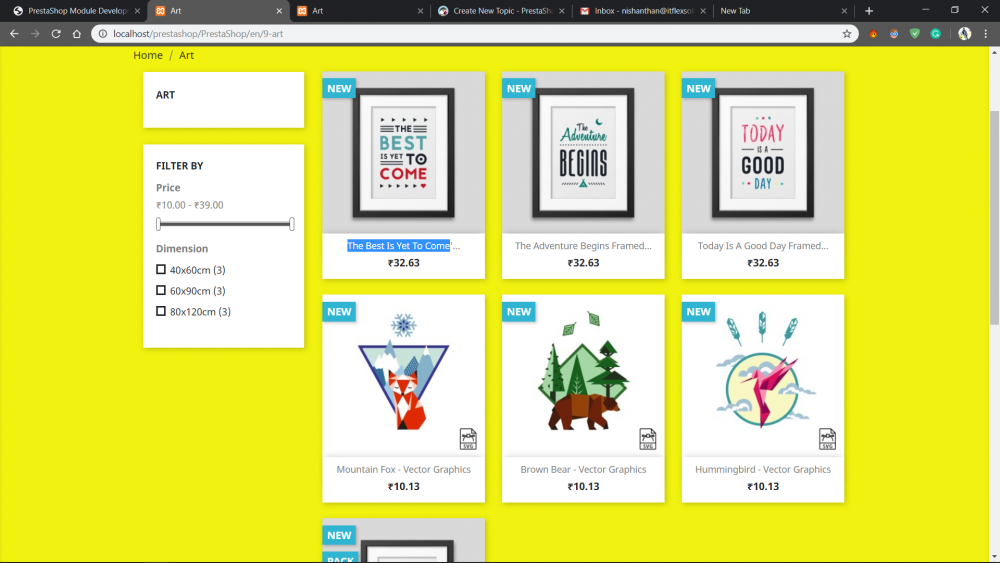Screen dimensions: 1000x563
Task: Switch to the Inbox Gmail tab
Action: pyautogui.click(x=643, y=11)
